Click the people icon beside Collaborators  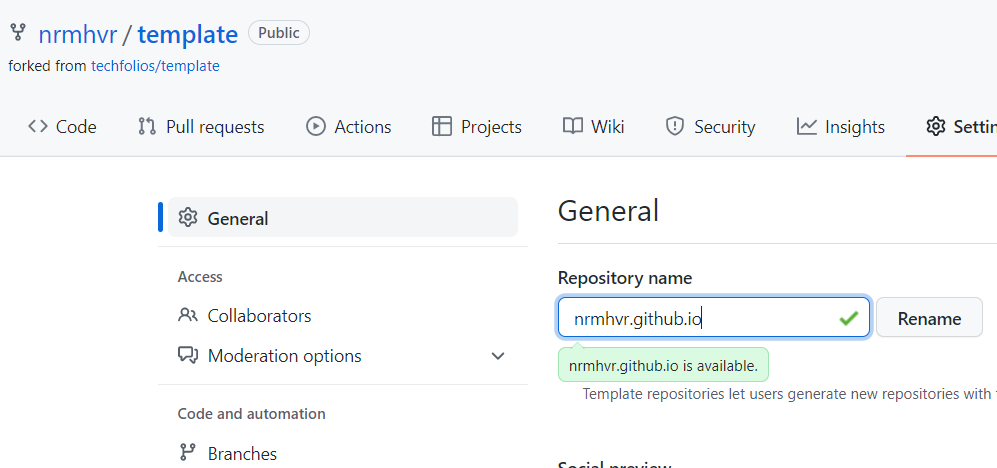point(188,315)
